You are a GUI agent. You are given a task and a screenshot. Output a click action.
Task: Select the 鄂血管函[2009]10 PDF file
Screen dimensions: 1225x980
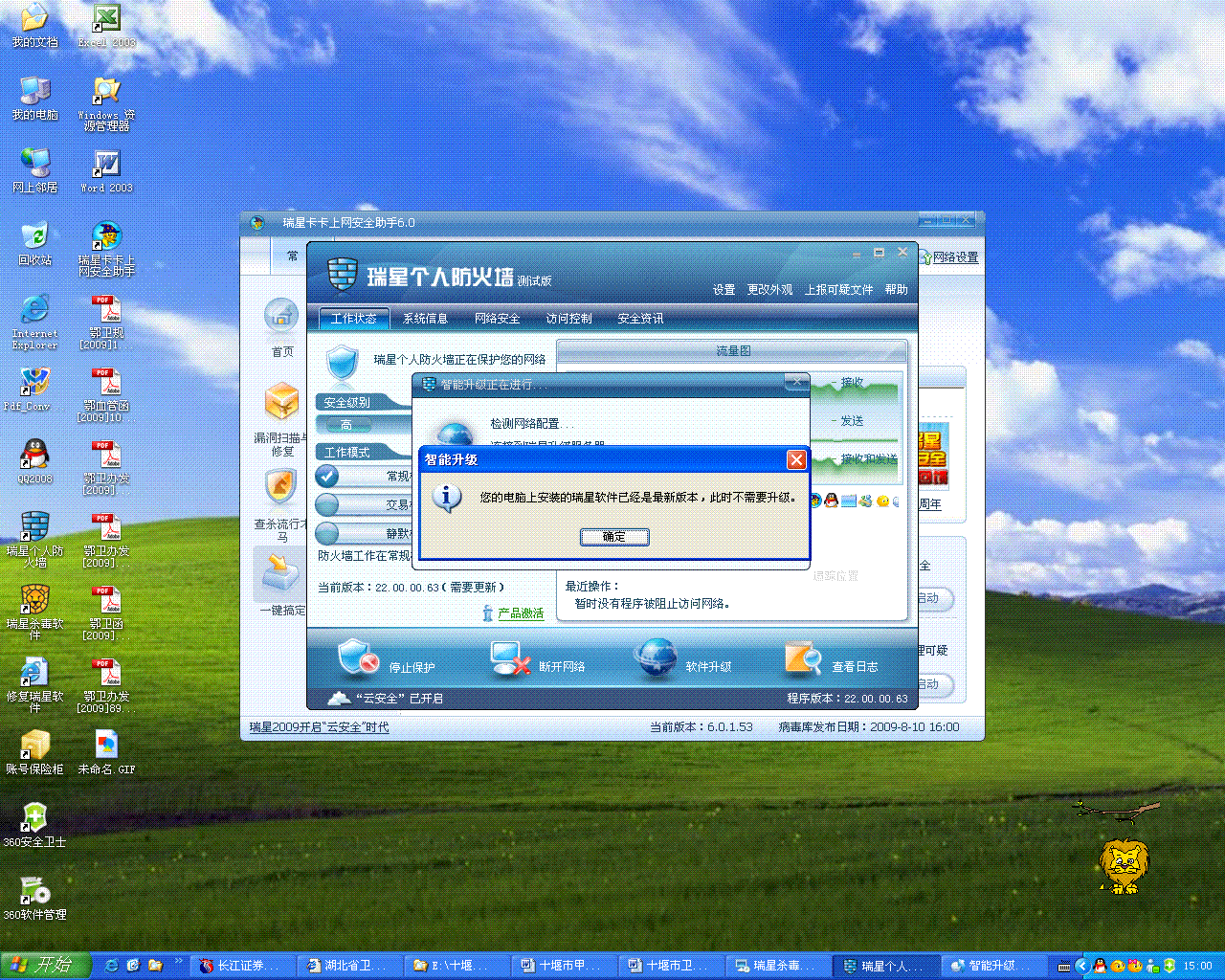click(106, 395)
